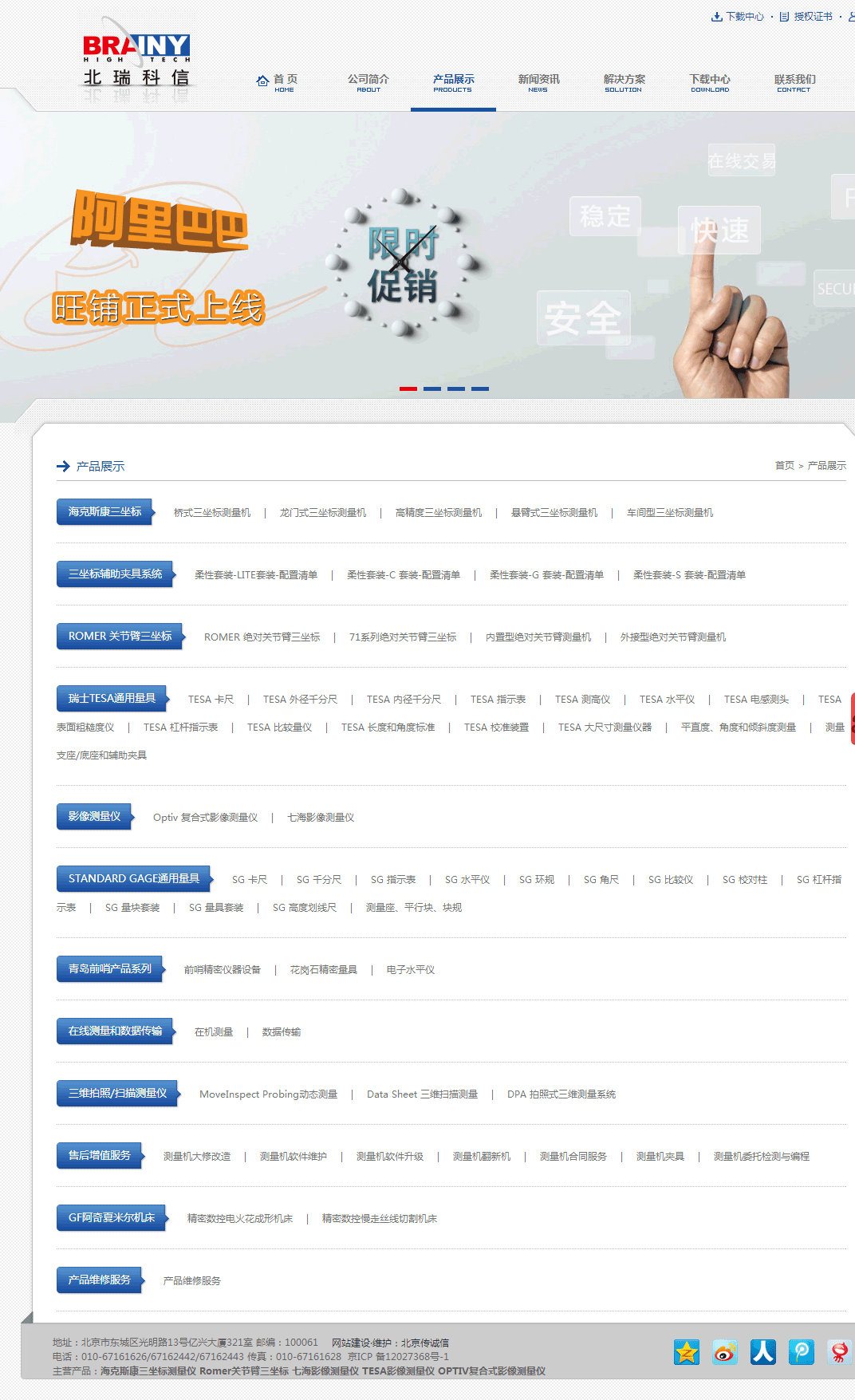Select the third carousel indicator dash
Screen dimensions: 855x1400
coord(456,388)
